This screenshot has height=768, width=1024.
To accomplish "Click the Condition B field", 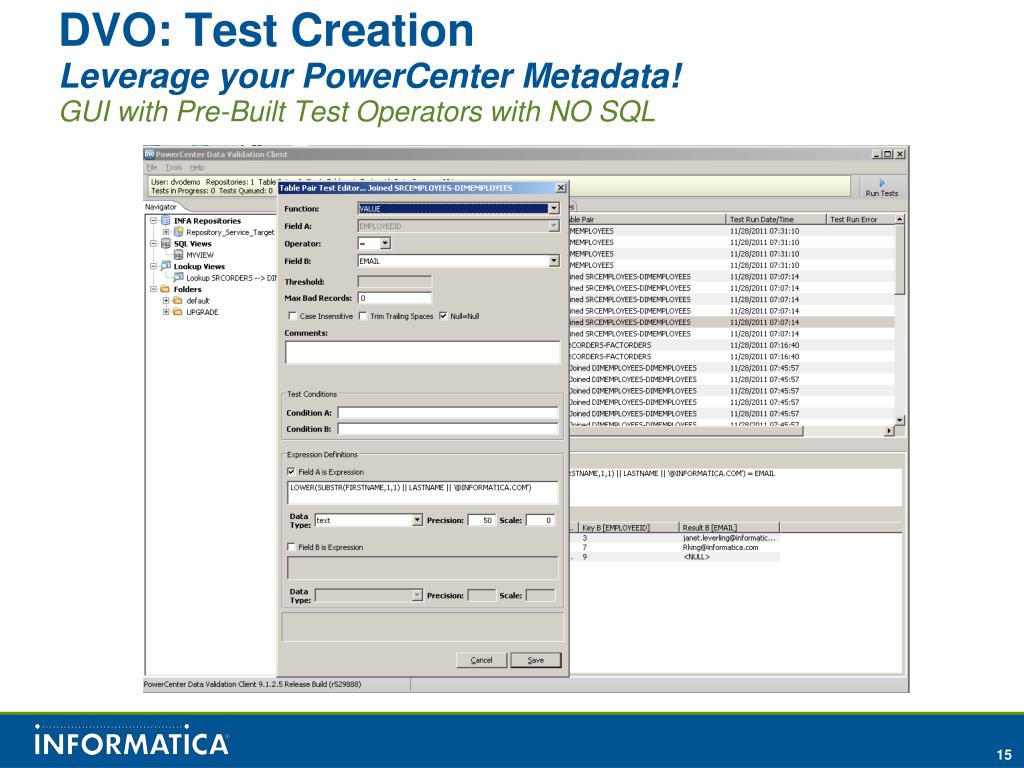I will pyautogui.click(x=448, y=429).
